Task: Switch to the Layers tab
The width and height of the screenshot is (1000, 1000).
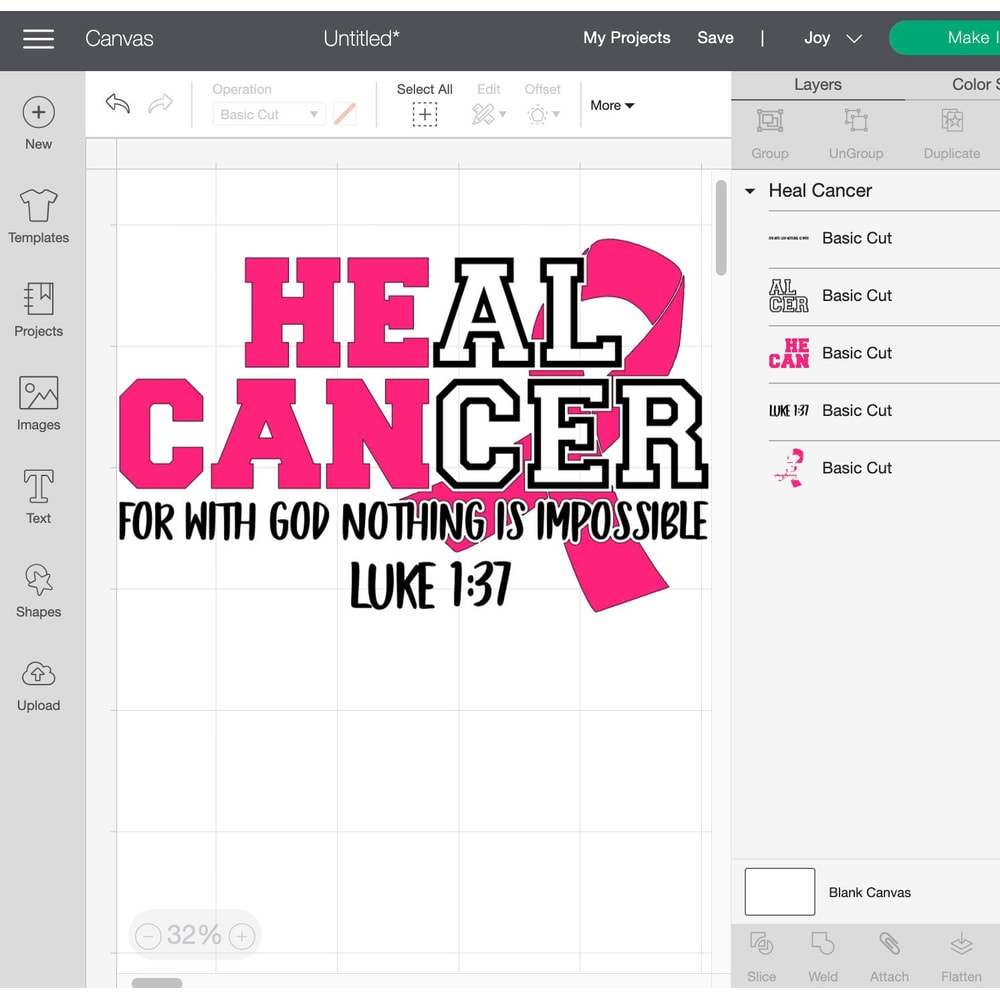Action: coord(818,85)
